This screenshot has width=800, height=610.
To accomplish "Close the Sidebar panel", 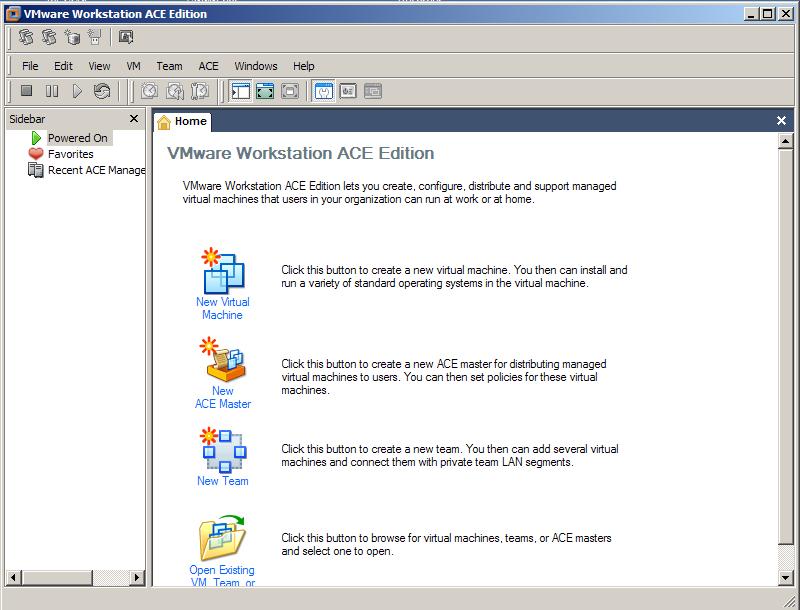I will tap(135, 119).
